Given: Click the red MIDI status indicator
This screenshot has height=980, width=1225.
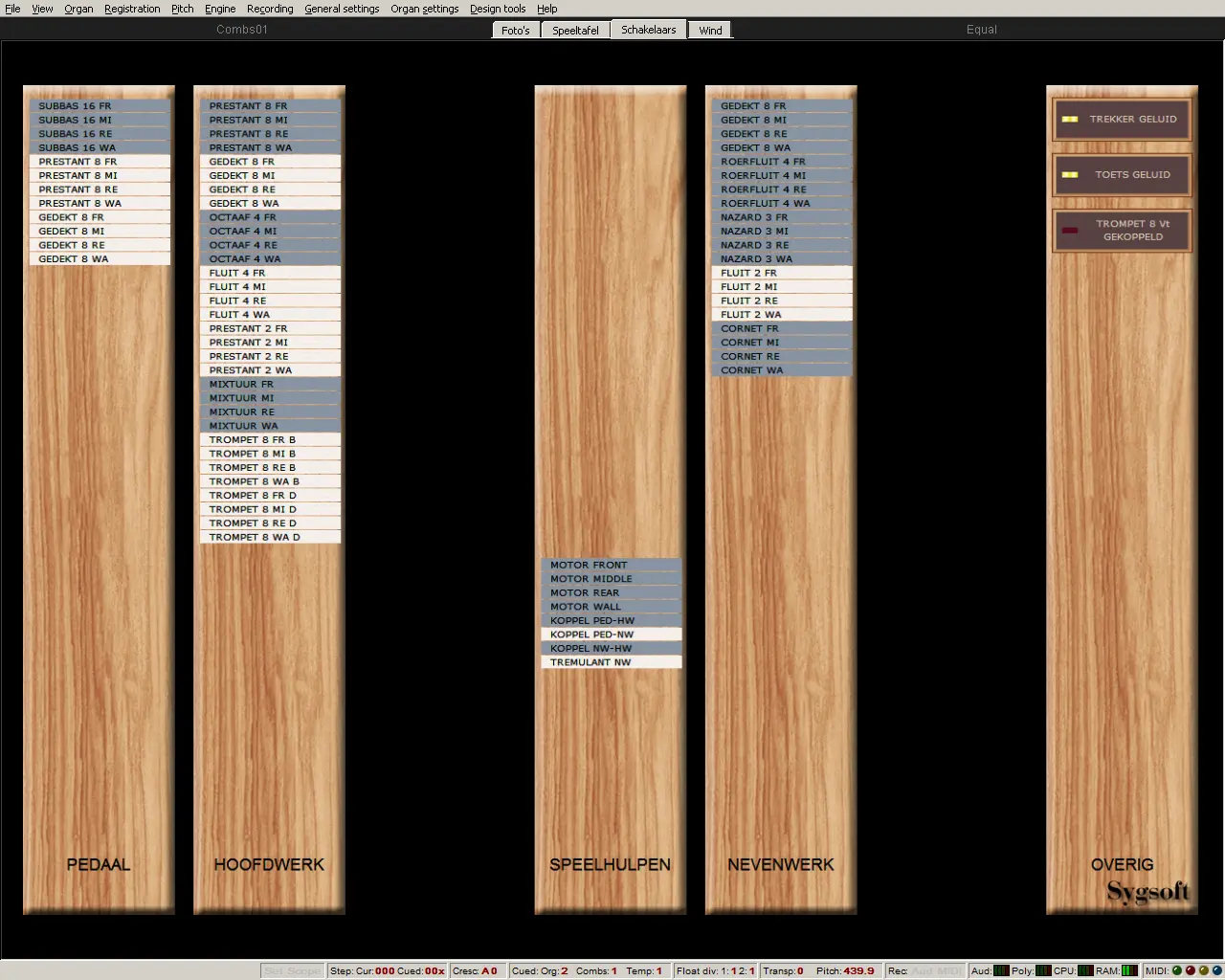Looking at the screenshot, I should point(1191,970).
